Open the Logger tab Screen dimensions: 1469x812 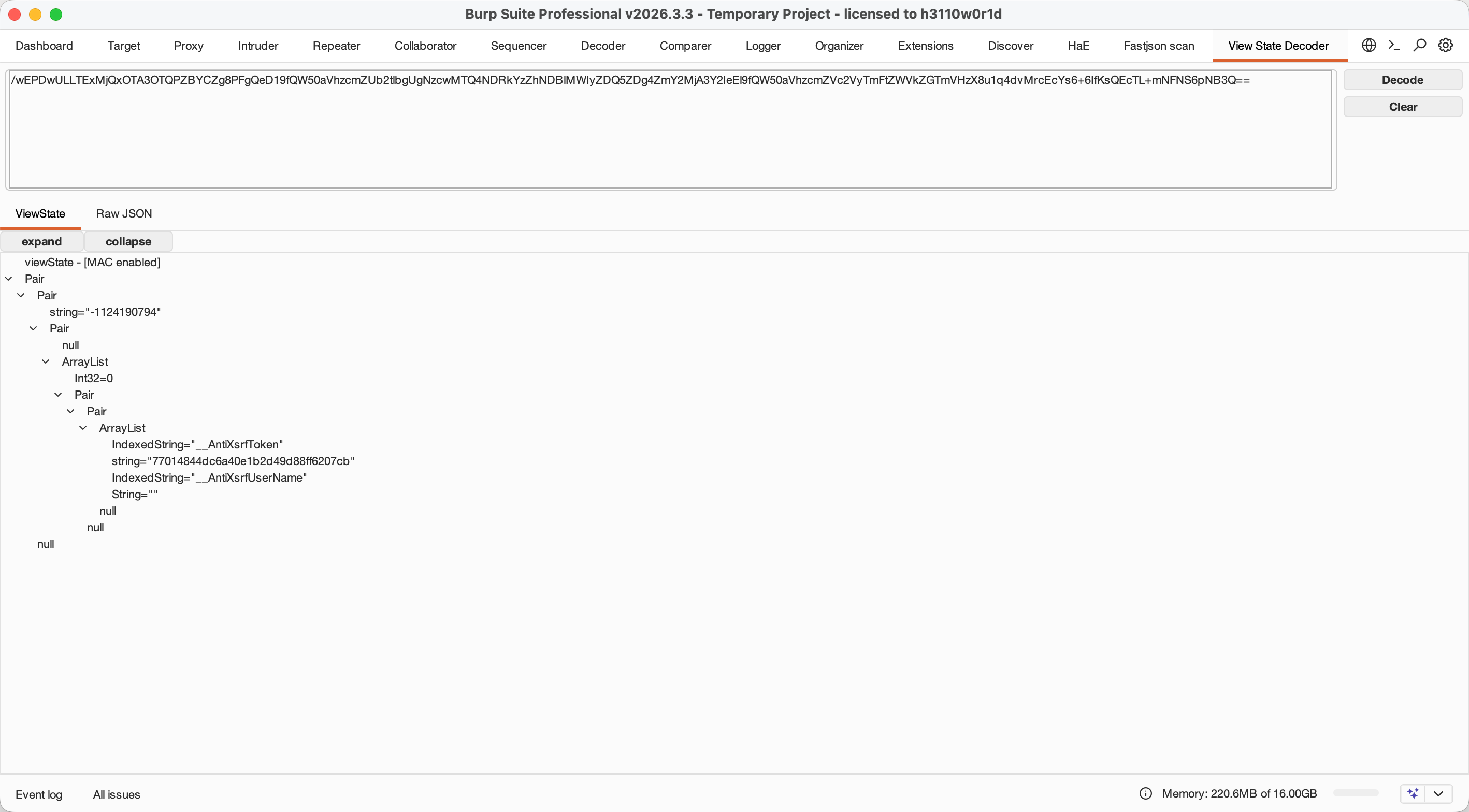click(x=763, y=46)
